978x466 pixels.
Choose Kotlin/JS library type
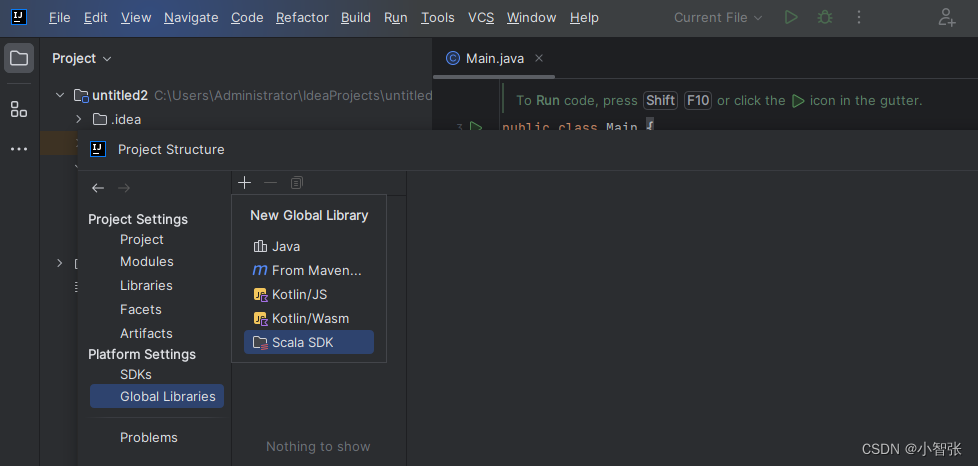(x=309, y=294)
